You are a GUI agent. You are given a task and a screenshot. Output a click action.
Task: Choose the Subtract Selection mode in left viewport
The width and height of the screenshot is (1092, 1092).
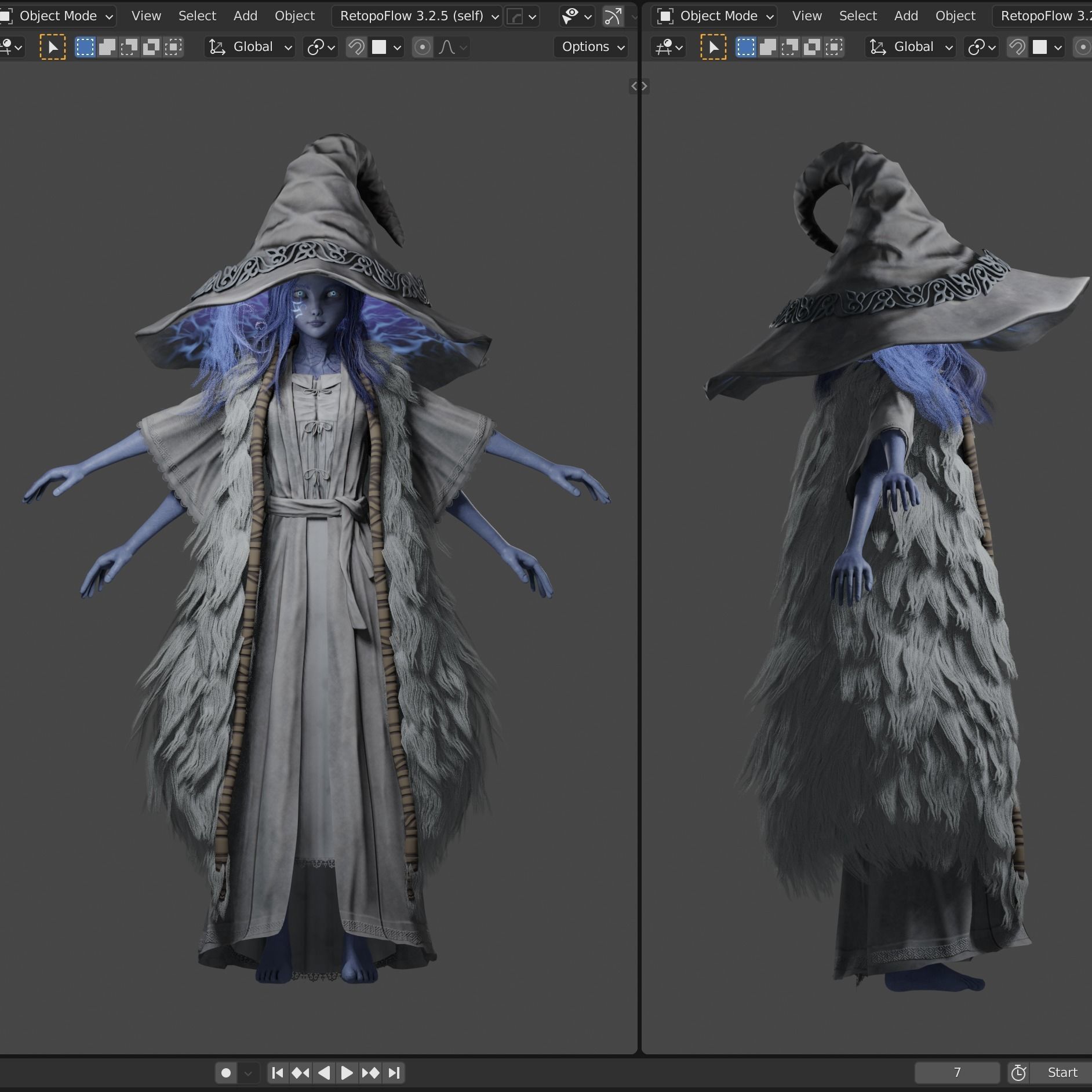(x=129, y=47)
